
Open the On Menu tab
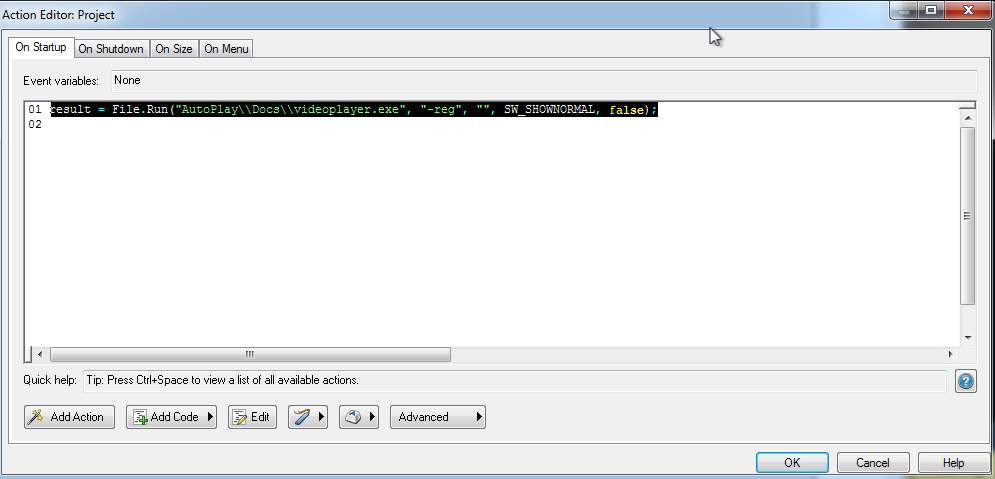click(x=226, y=49)
